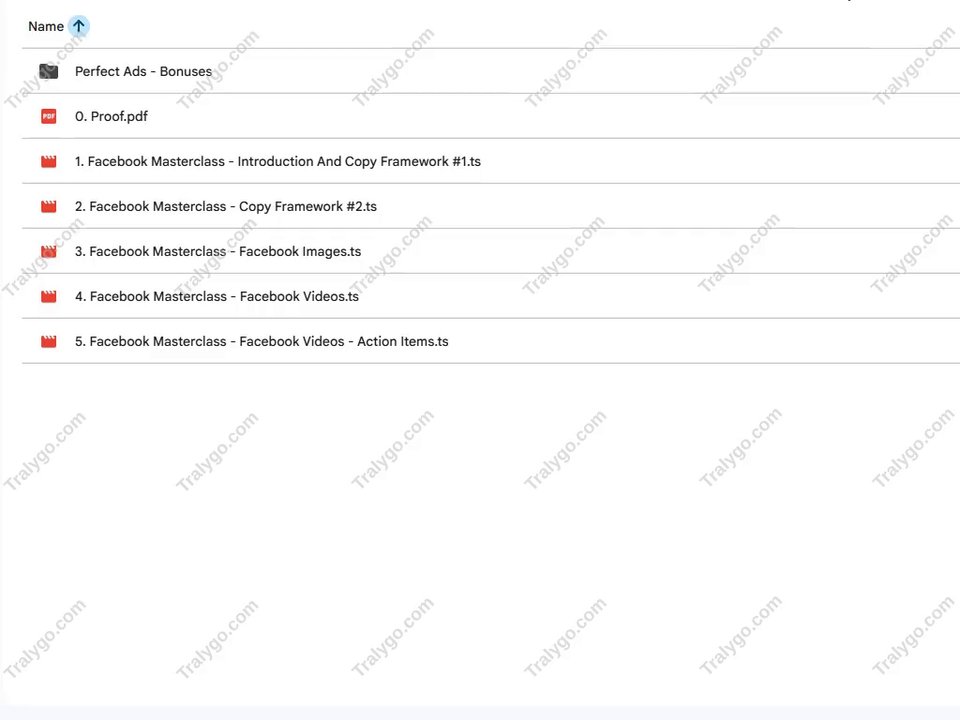Click video icon beside Action Items.ts file
The width and height of the screenshot is (960, 720).
48,342
